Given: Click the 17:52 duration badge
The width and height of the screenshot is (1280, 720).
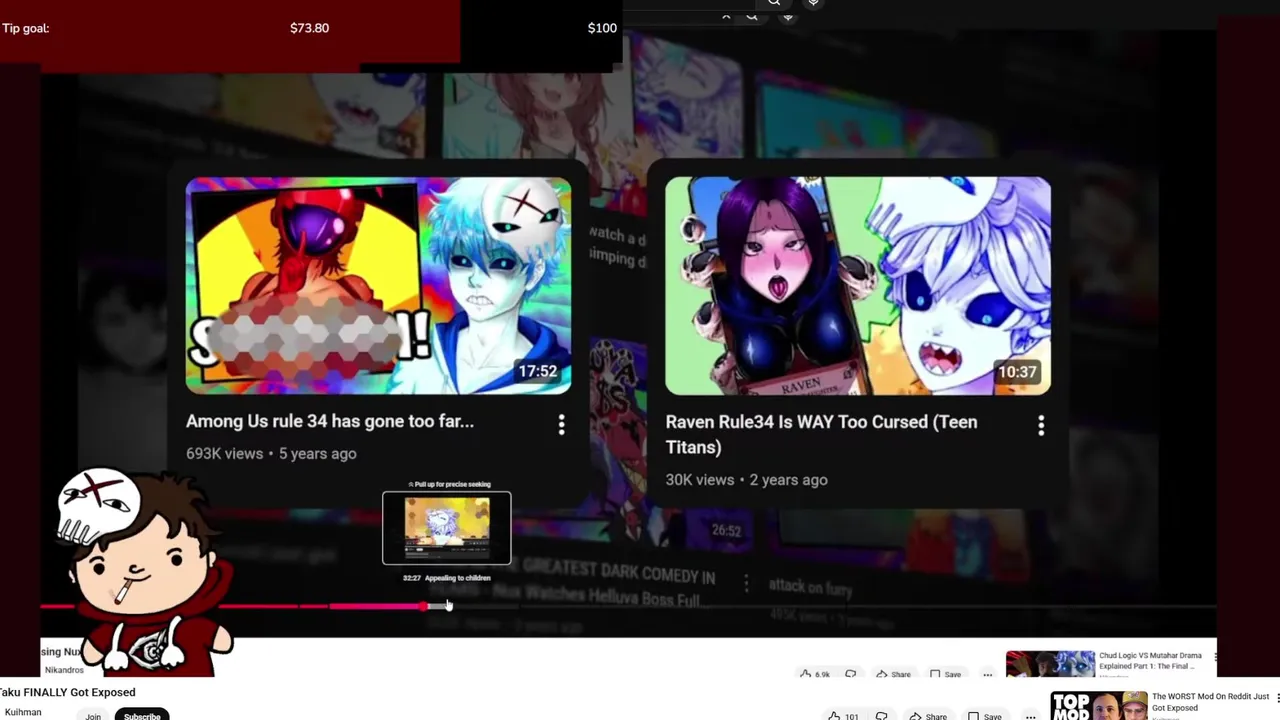Looking at the screenshot, I should [x=537, y=371].
